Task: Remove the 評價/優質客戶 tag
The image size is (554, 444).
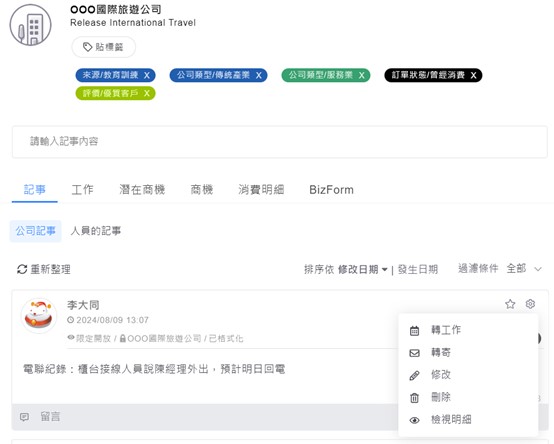Action: (x=147, y=93)
